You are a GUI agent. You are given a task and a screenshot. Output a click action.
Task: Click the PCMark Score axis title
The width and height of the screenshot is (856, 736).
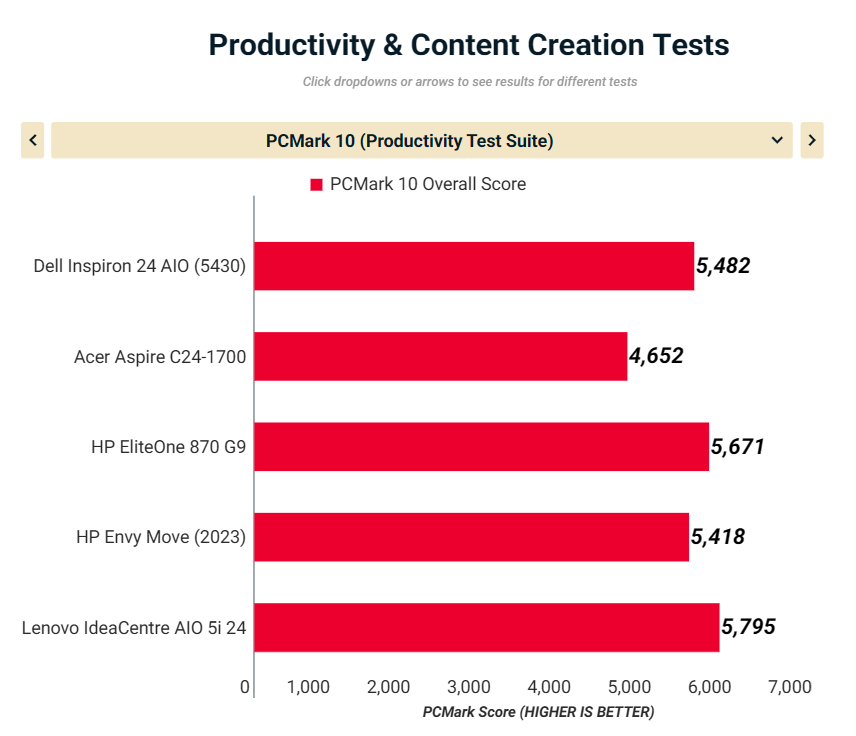tap(538, 712)
